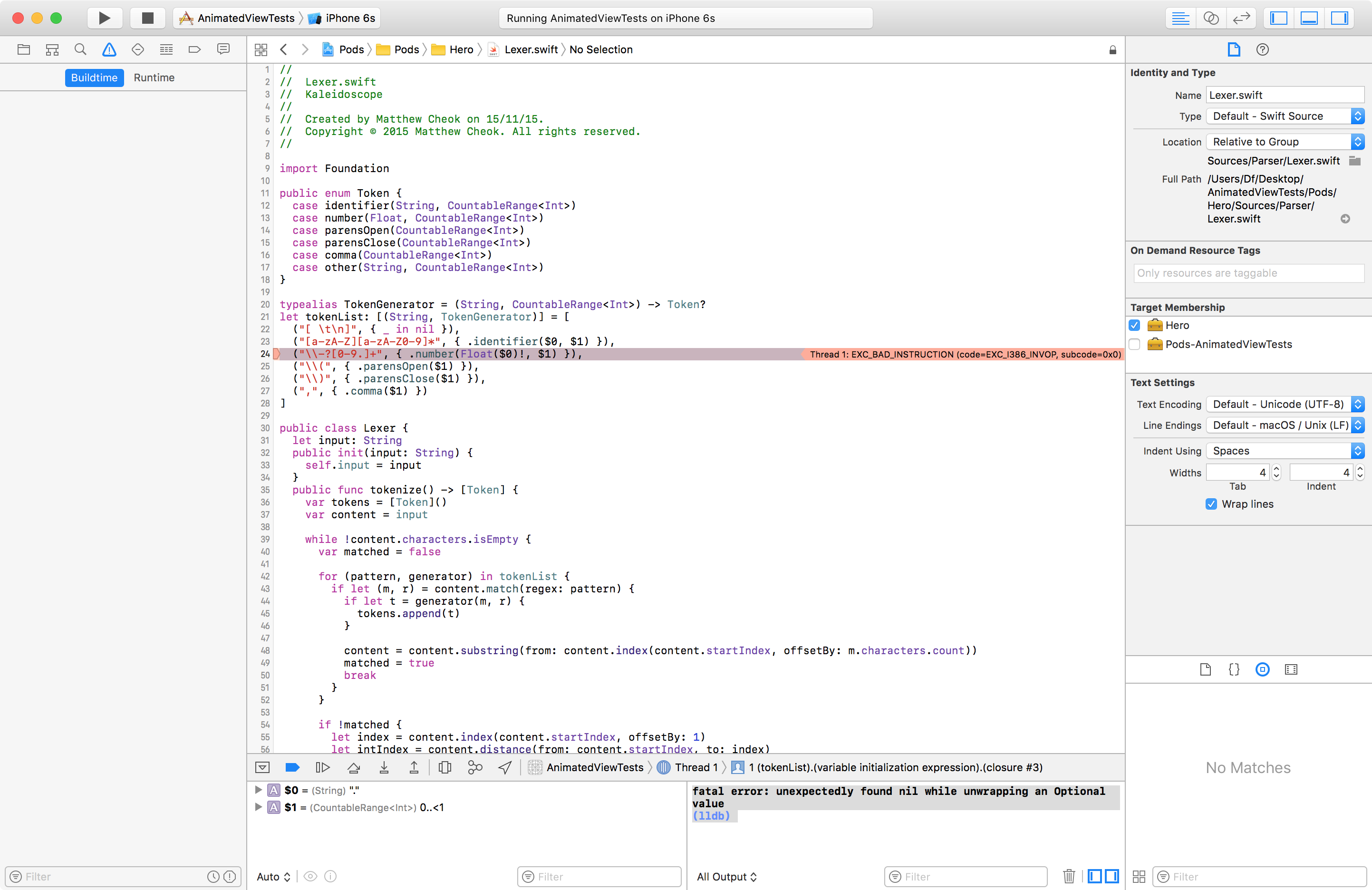Check Pods-AnimatedViewTests target membership

point(1134,344)
